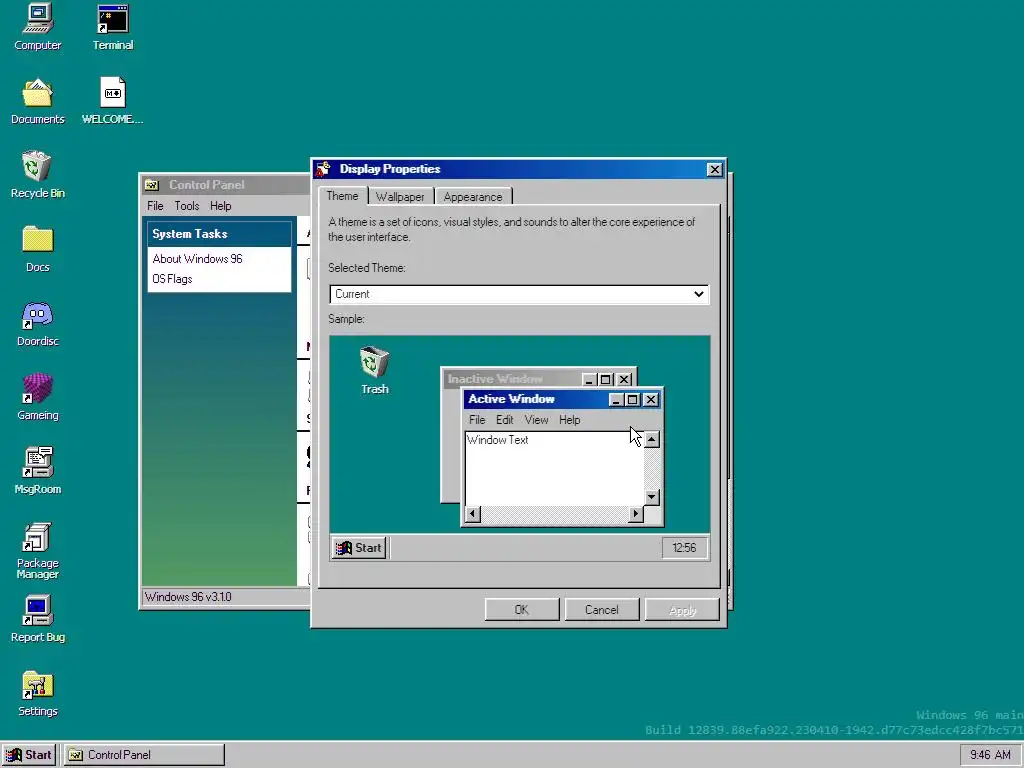Switch to the Theme tab
Viewport: 1024px width, 768px height.
pyautogui.click(x=342, y=196)
